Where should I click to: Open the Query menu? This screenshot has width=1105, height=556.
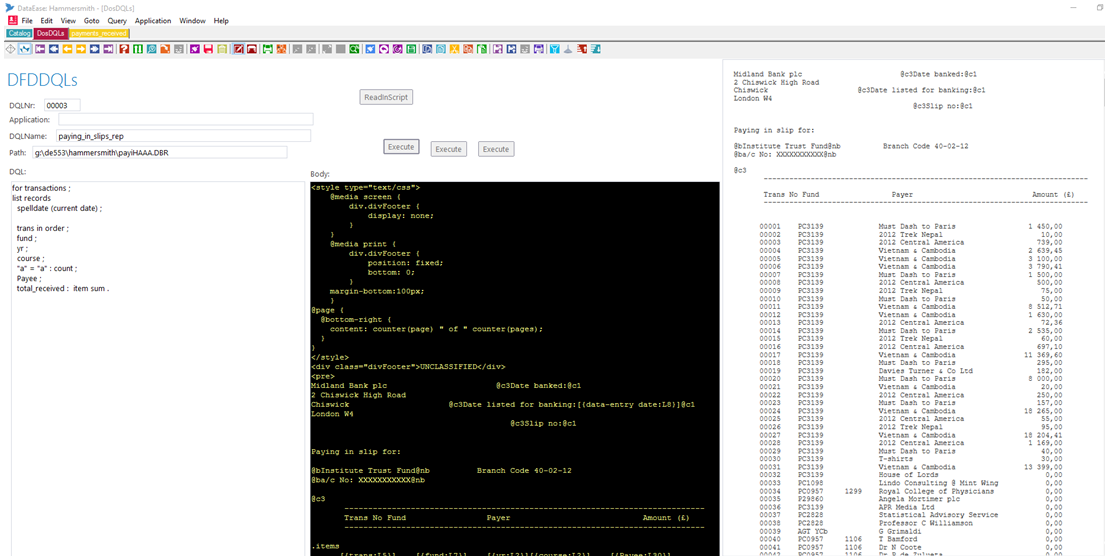click(117, 21)
